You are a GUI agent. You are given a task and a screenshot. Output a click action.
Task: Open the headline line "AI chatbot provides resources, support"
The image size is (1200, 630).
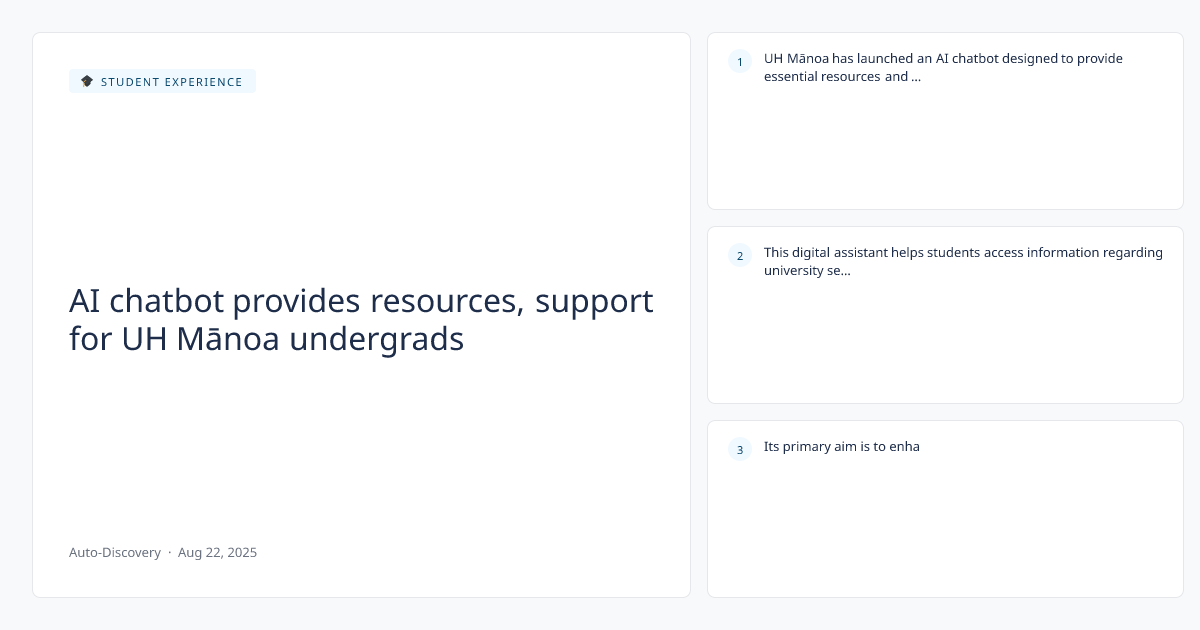361,301
